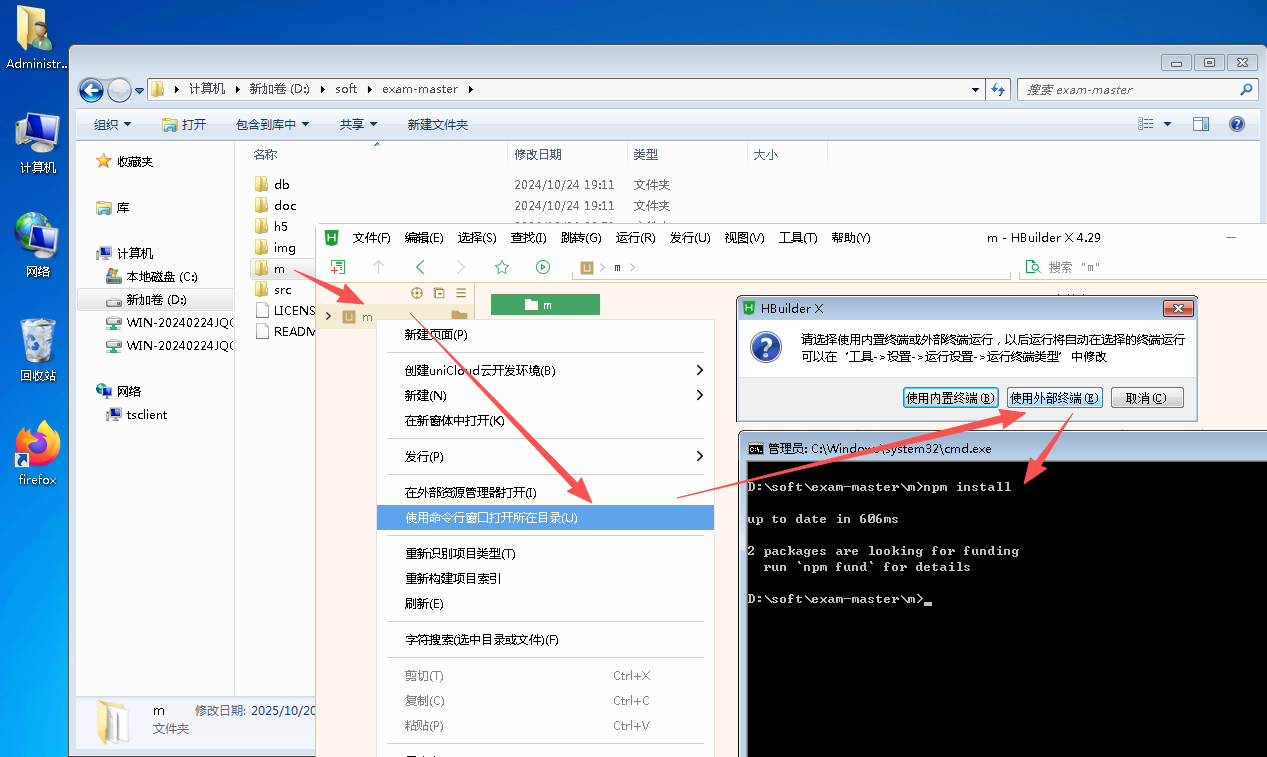This screenshot has height=757, width=1267.
Task: Expand the 新建(N) submenu arrow
Action: (x=699, y=395)
